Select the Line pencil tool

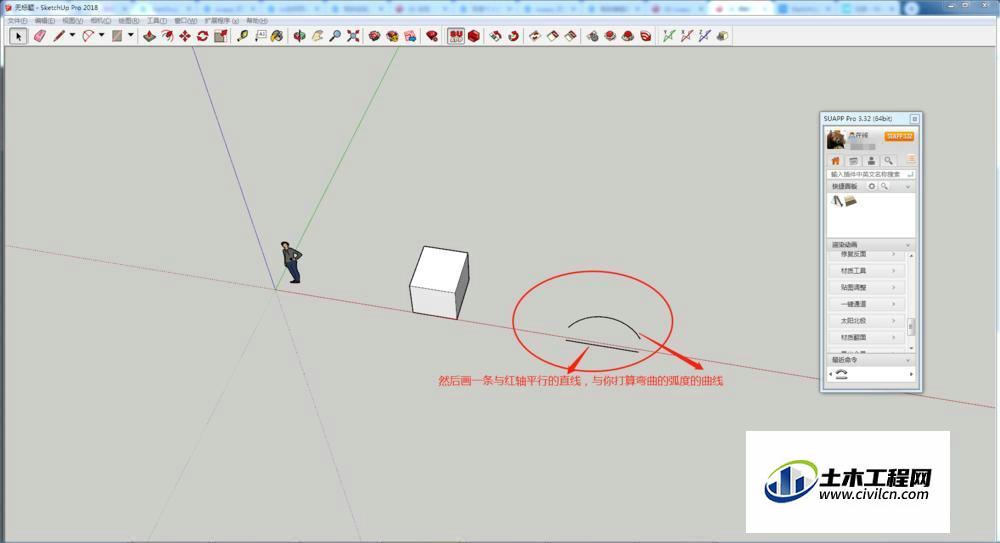point(59,36)
